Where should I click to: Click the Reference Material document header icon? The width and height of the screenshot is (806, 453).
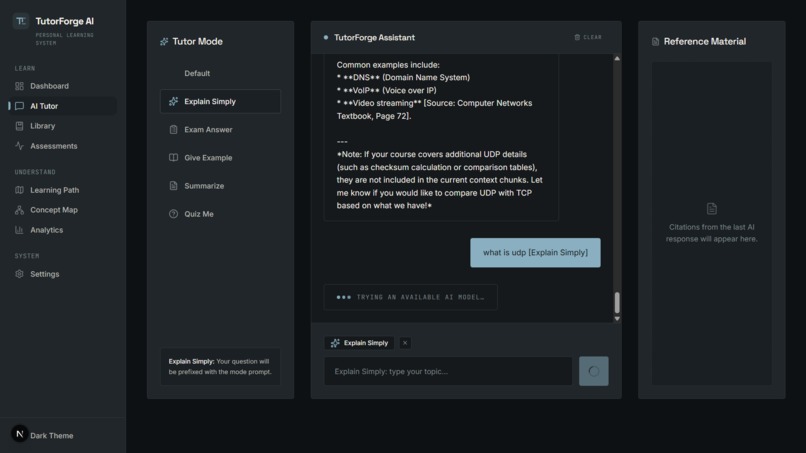click(655, 42)
